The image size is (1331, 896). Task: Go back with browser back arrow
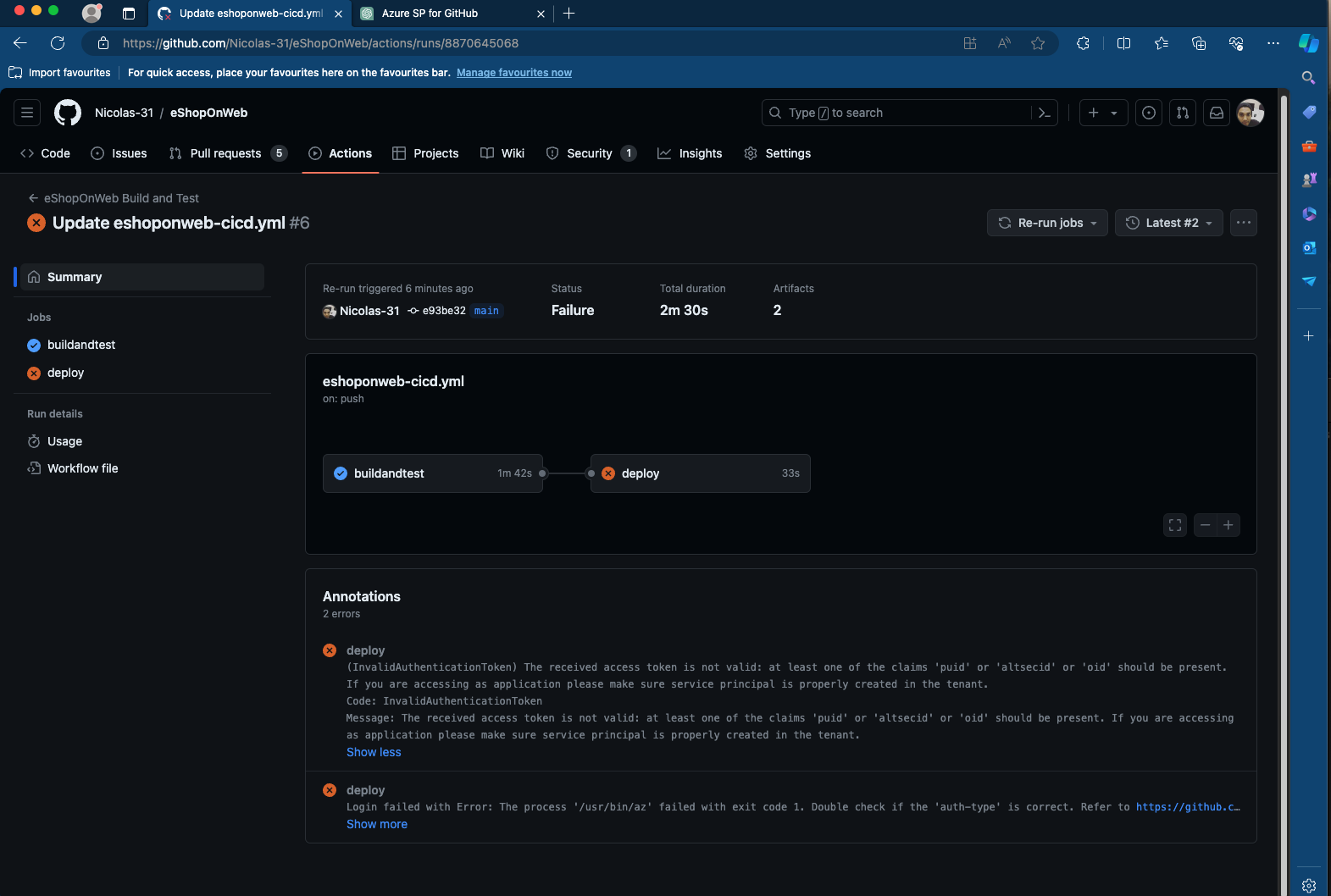(20, 43)
